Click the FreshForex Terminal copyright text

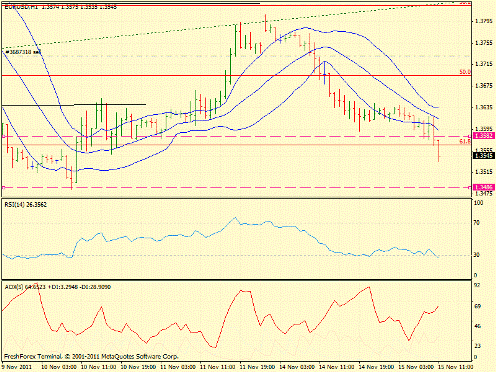(91, 356)
